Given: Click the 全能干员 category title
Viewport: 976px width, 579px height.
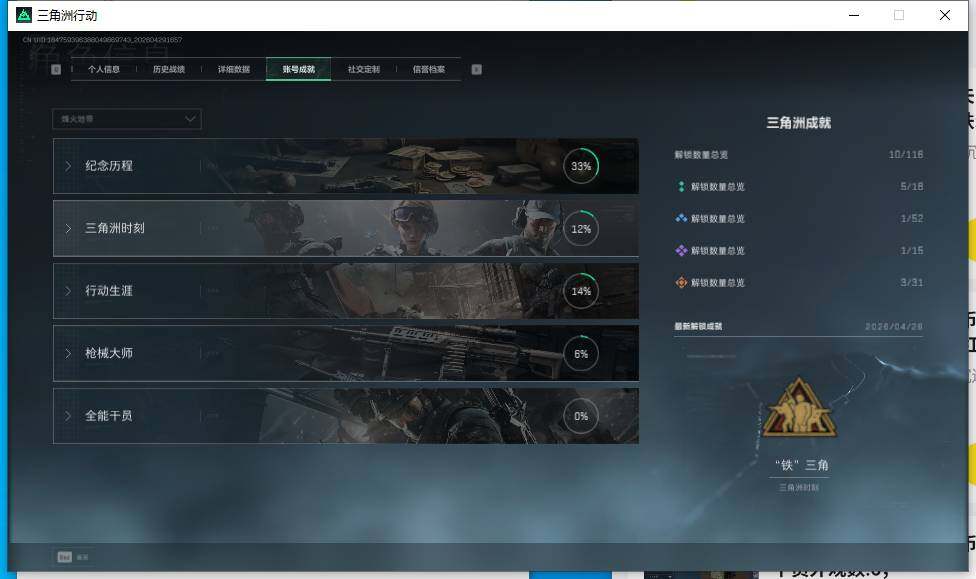Looking at the screenshot, I should point(109,416).
